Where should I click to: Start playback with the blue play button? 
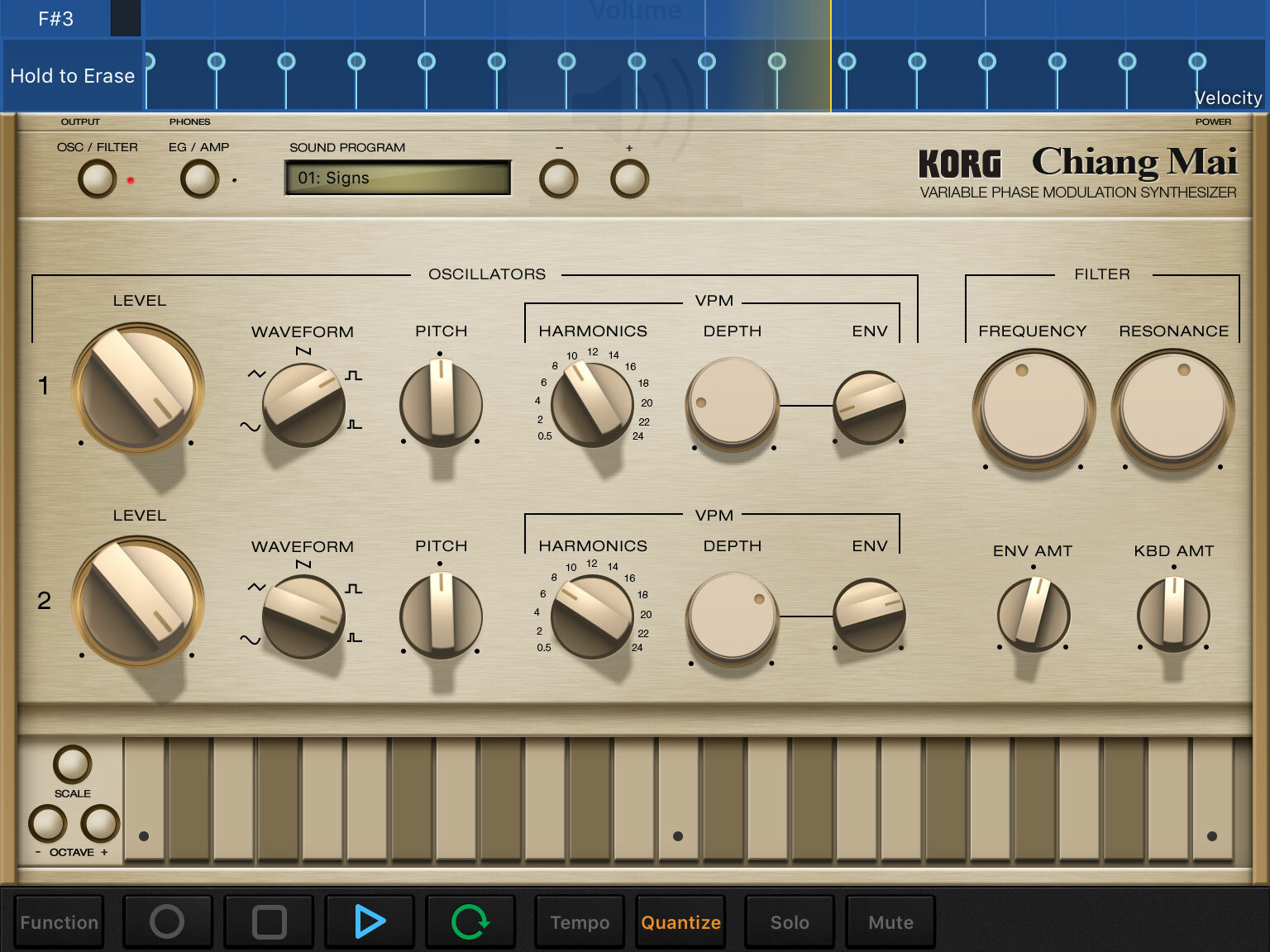click(x=370, y=921)
